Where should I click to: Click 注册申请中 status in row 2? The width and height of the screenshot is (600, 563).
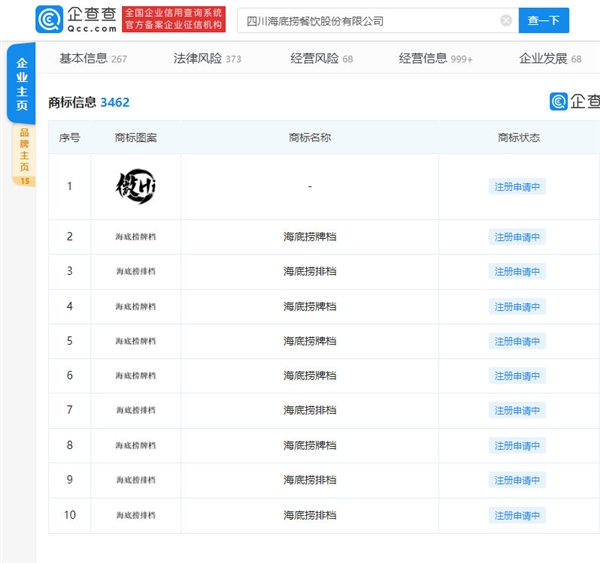pos(517,237)
